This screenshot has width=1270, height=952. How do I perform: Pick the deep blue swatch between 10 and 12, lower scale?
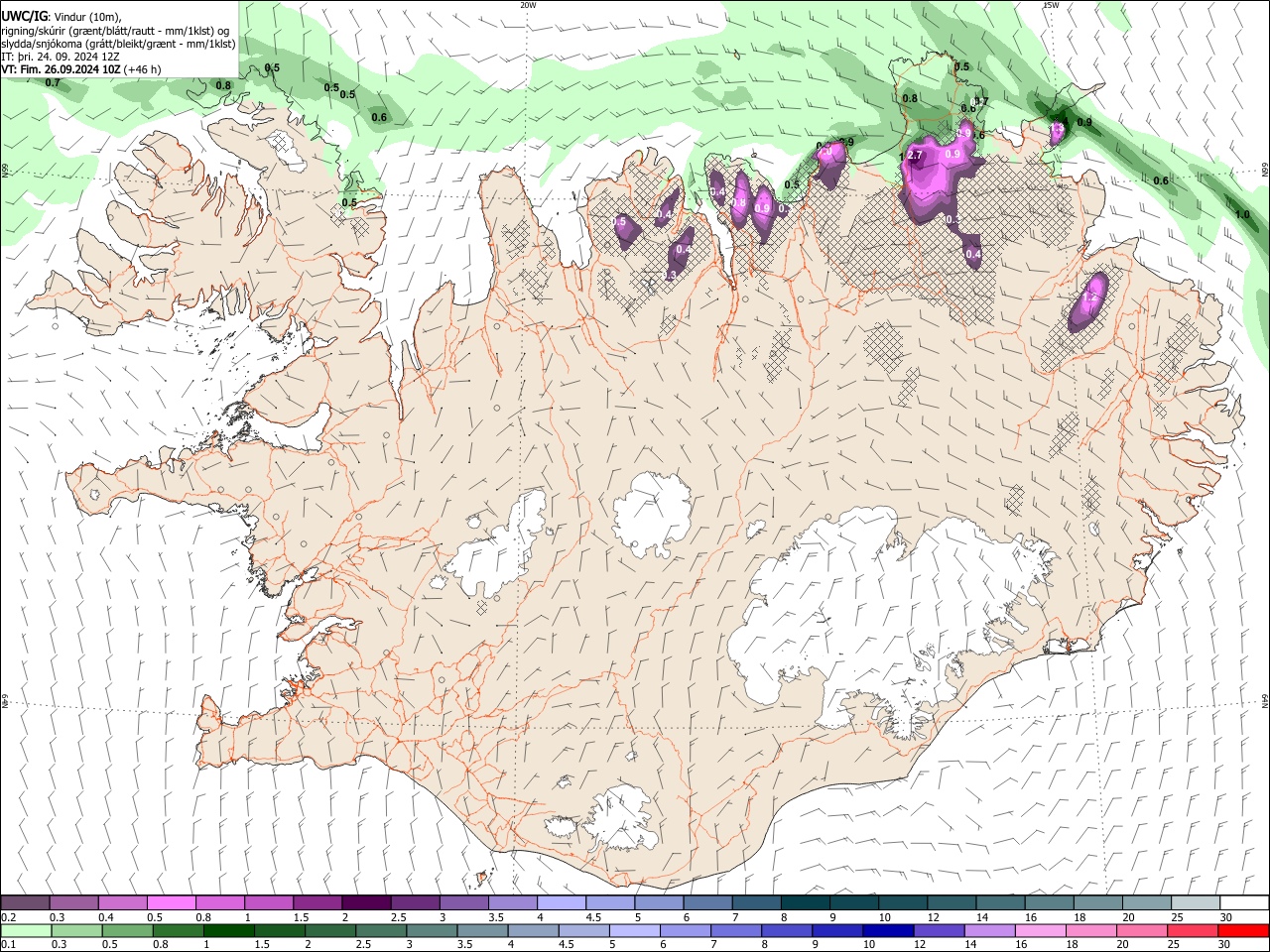888,931
